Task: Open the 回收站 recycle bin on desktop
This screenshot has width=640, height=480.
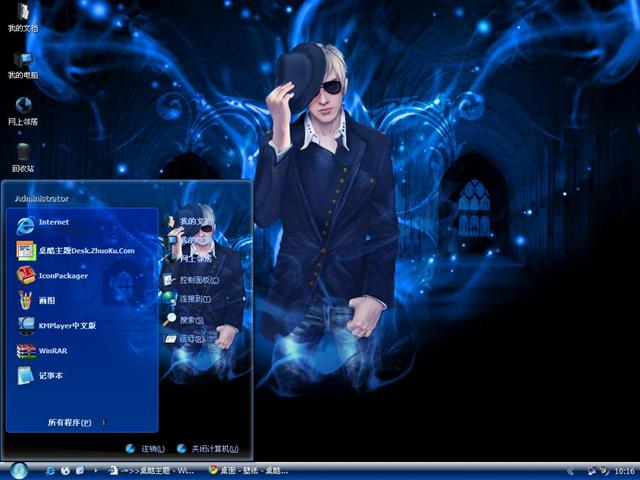Action: 23,158
